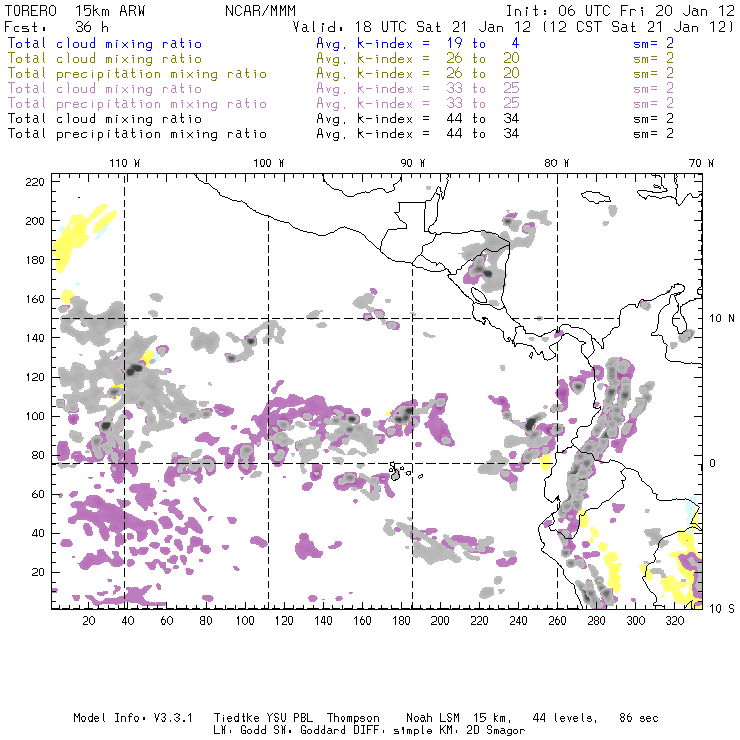
Task: Click the 200 tick label on the vertical axis
Action: [x=35, y=221]
